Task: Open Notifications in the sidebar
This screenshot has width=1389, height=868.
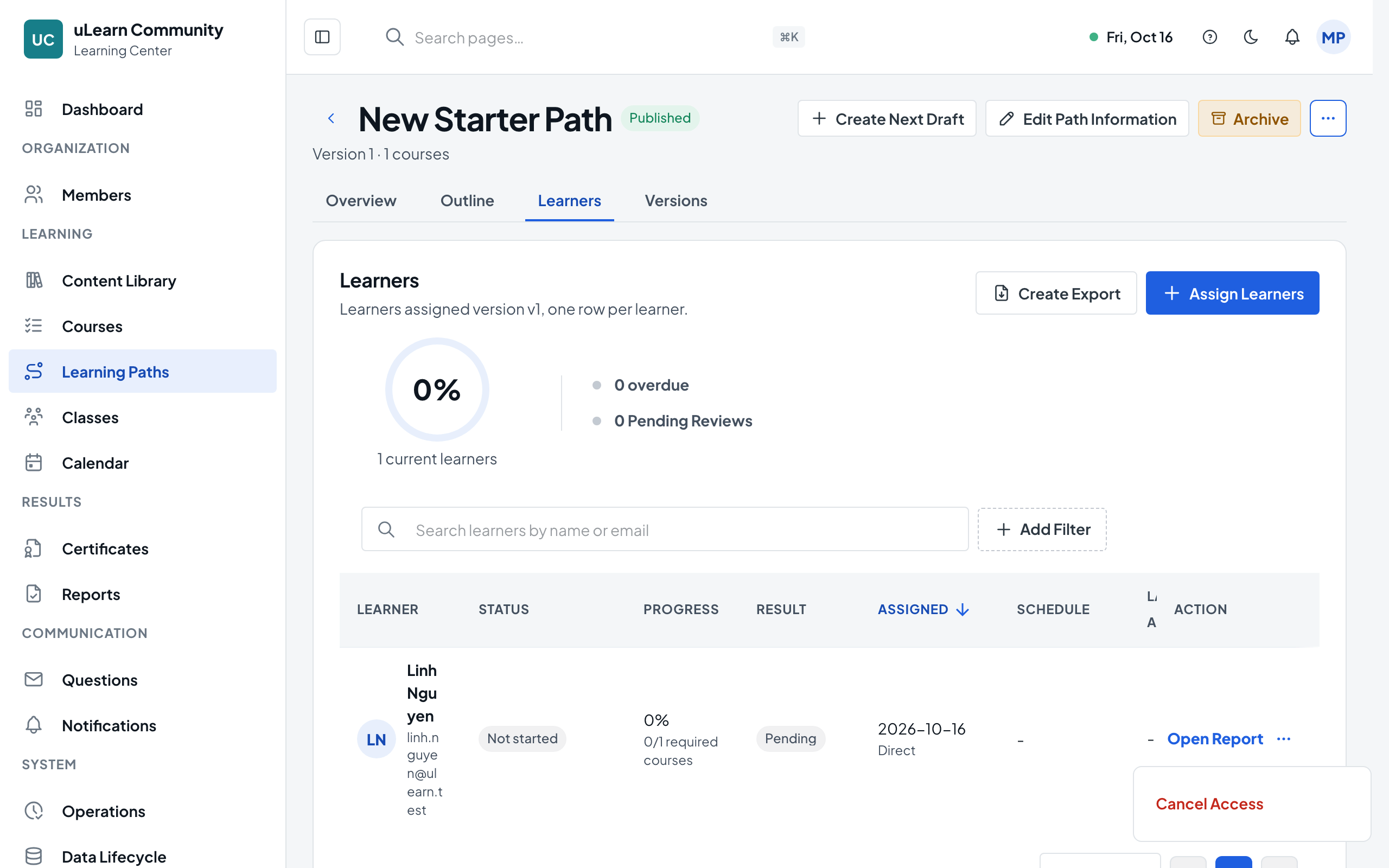Action: click(x=142, y=726)
